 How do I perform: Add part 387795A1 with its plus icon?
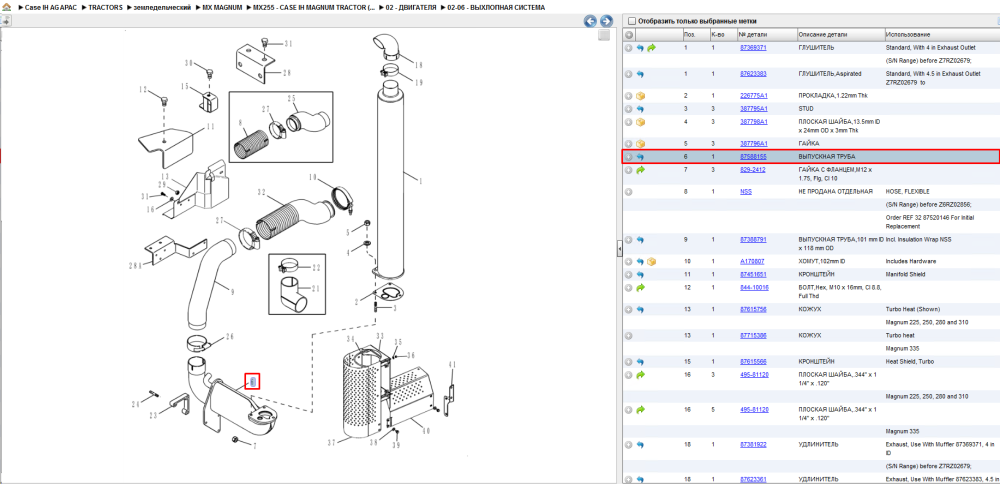tap(629, 109)
